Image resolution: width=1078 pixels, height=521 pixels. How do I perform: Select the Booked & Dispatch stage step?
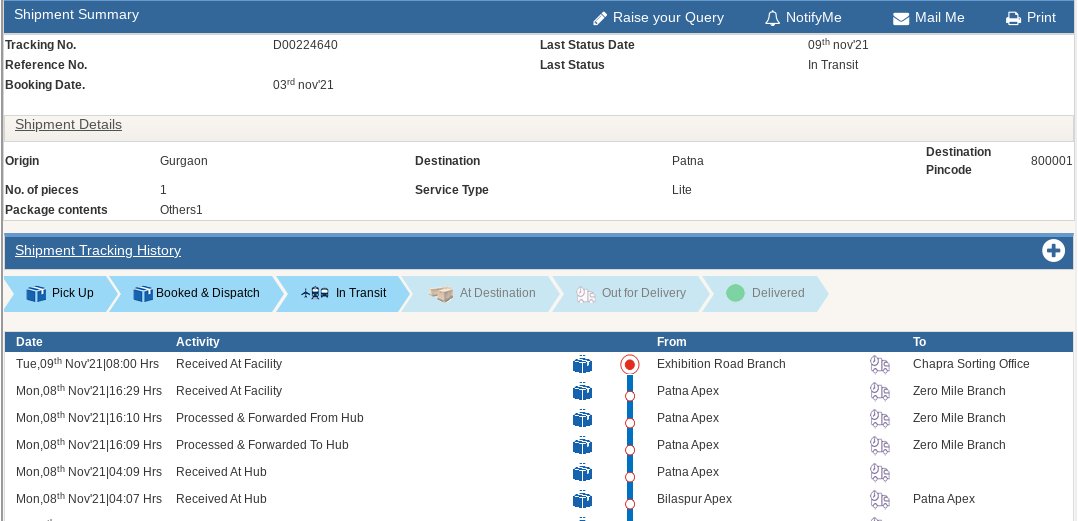(x=197, y=293)
